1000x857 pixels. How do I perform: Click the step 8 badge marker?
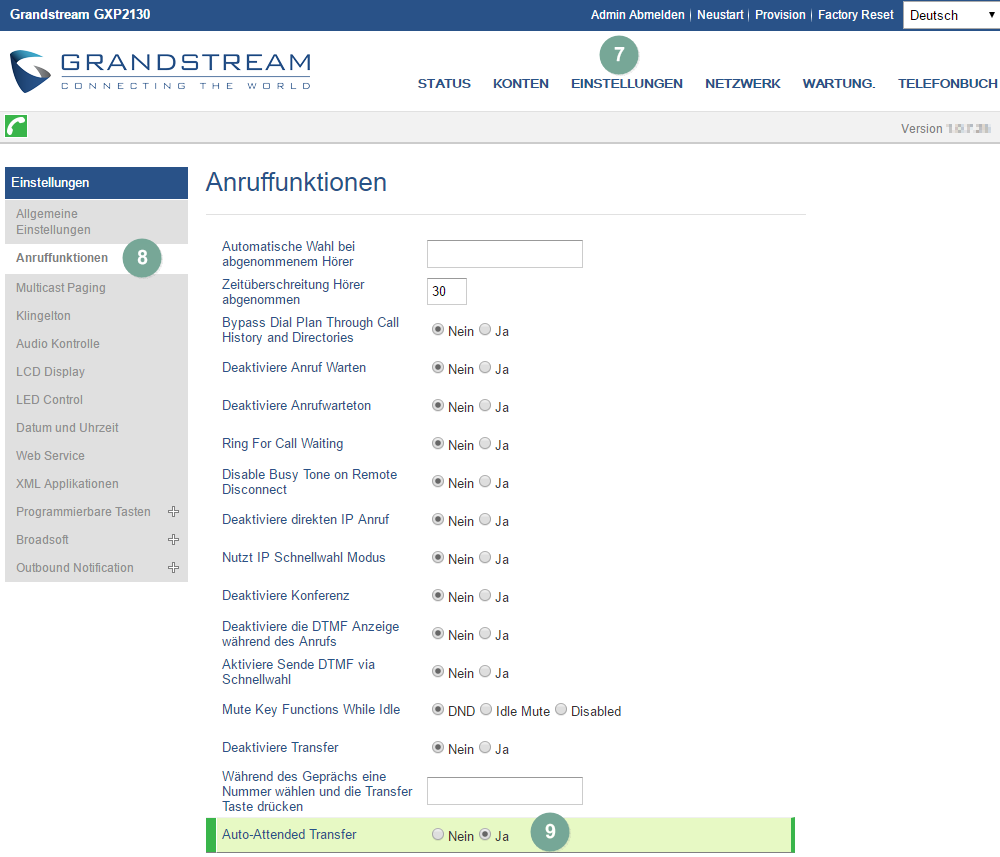tap(142, 258)
